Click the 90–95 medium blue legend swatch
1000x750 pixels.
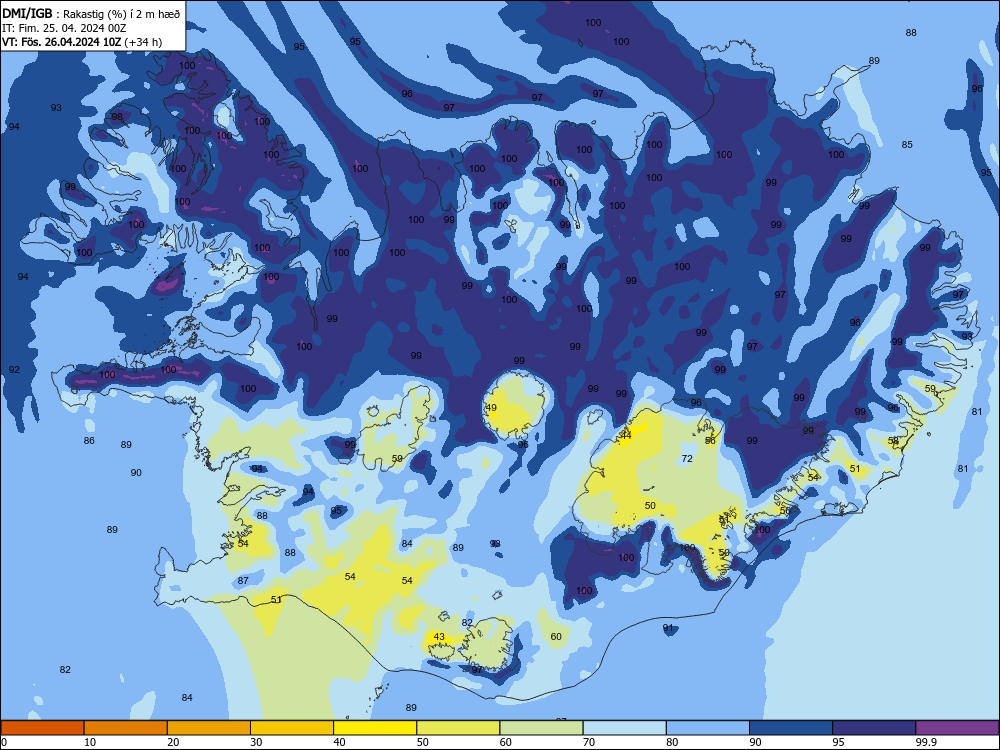791,728
